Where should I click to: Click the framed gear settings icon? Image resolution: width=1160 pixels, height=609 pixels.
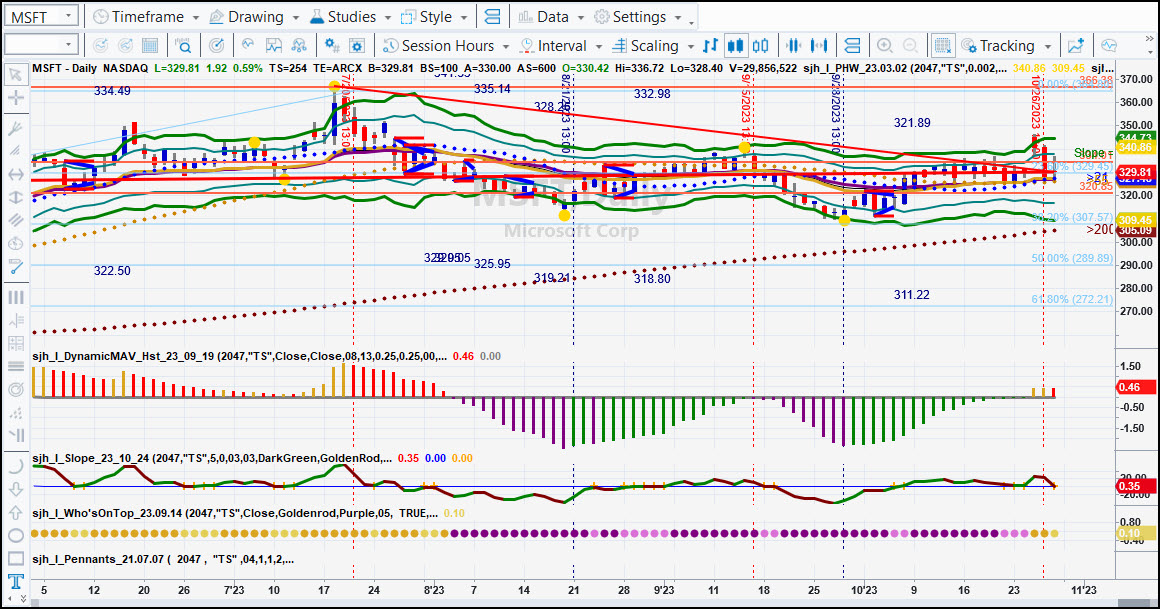coord(357,46)
